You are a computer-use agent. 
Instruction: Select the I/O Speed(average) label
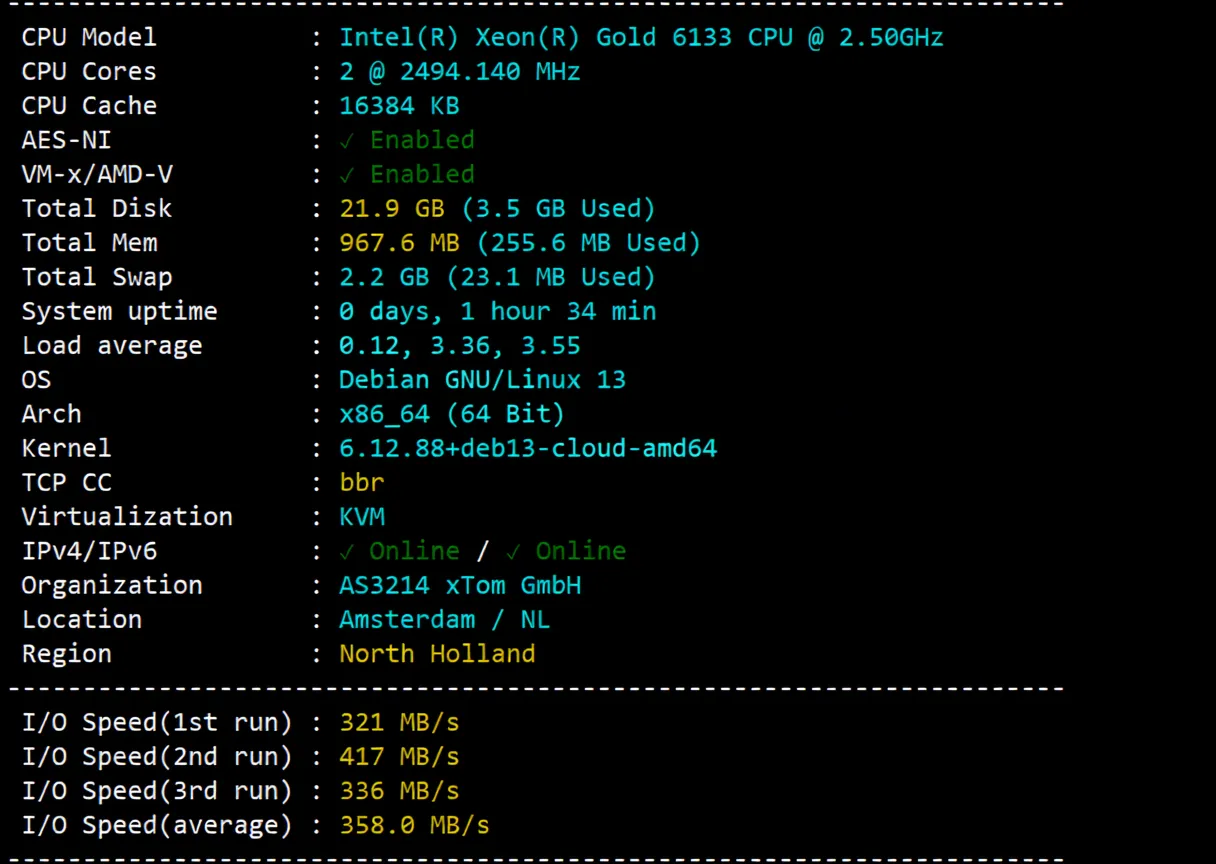tap(157, 825)
